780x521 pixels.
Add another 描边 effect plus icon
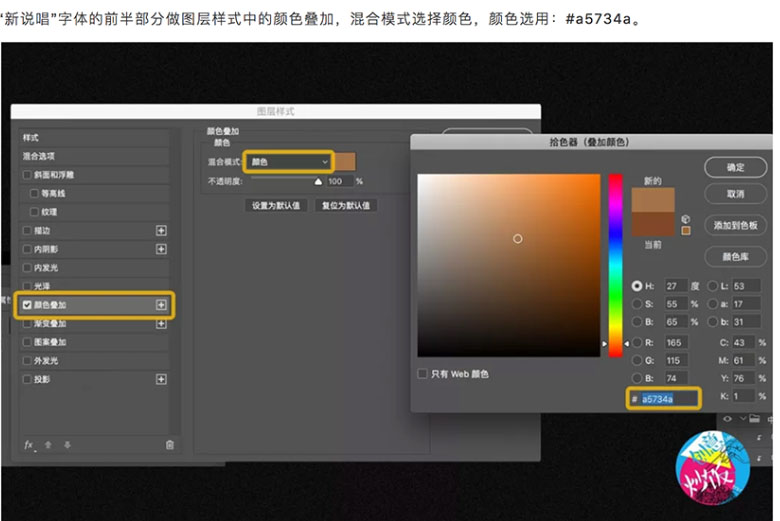tap(161, 230)
